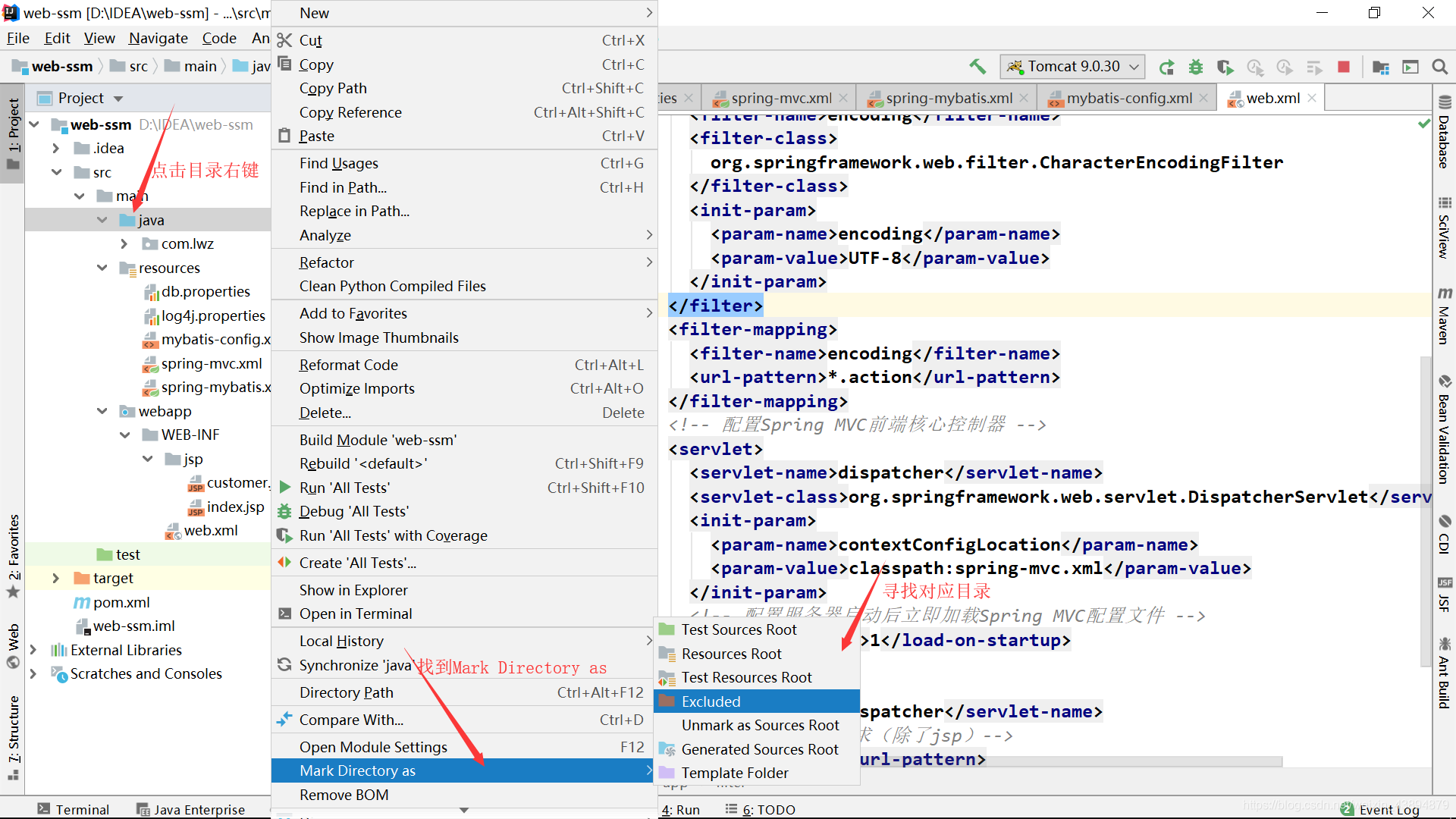Open the 6: TODO tool window
This screenshot has height=819, width=1456.
pyautogui.click(x=760, y=809)
